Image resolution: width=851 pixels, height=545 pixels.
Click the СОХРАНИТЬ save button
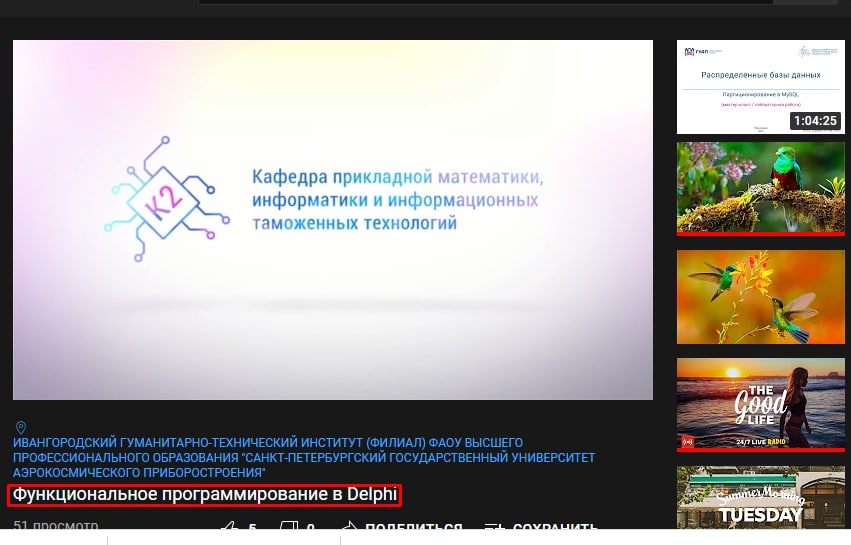[541, 526]
